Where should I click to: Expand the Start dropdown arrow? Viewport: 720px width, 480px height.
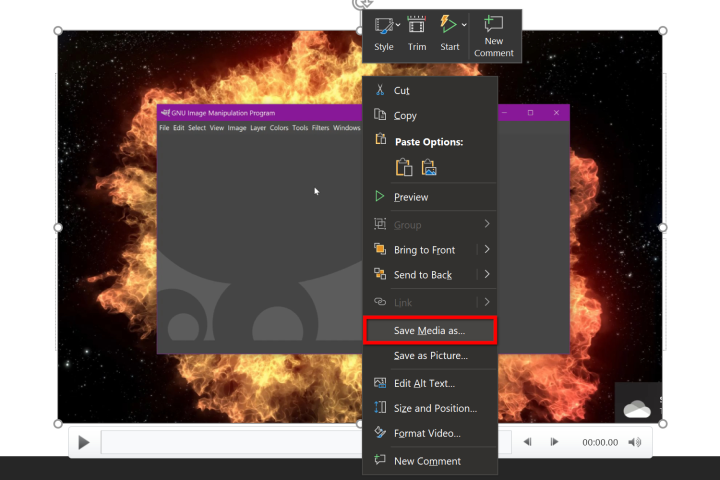pyautogui.click(x=464, y=25)
